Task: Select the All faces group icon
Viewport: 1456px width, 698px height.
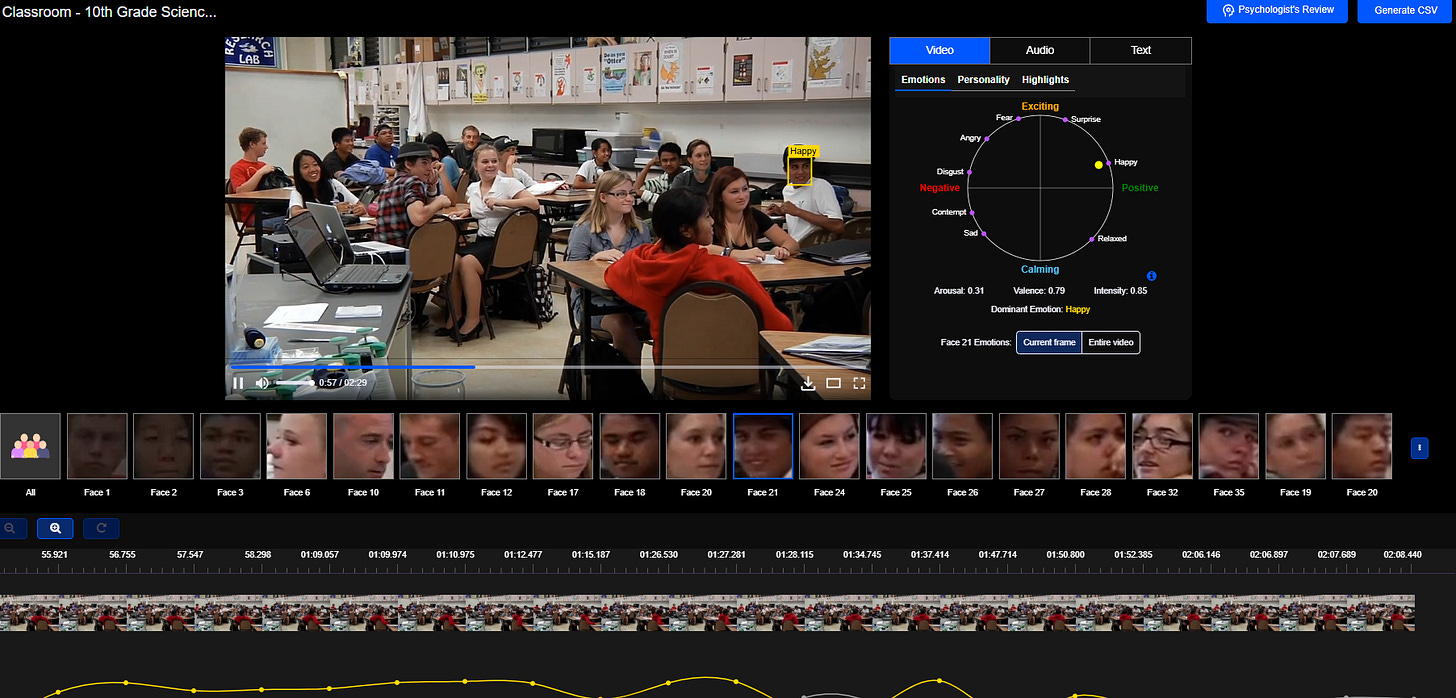Action: 30,446
